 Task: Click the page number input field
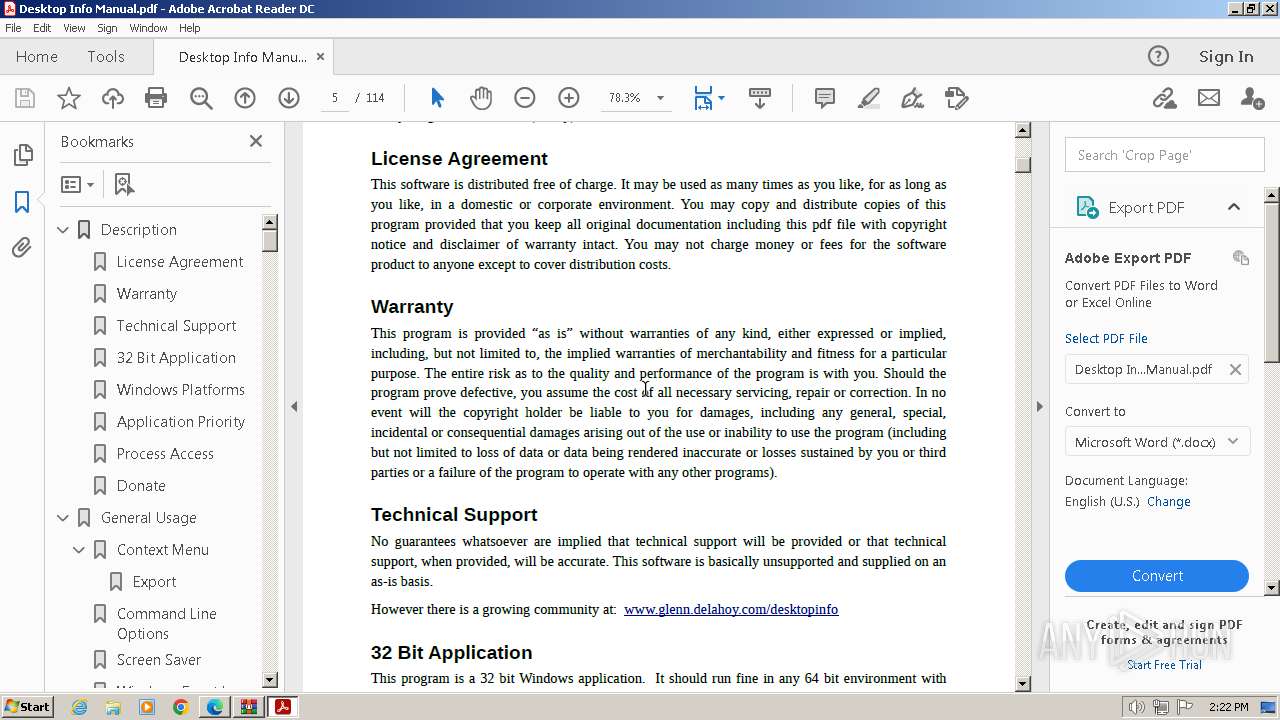tap(335, 98)
